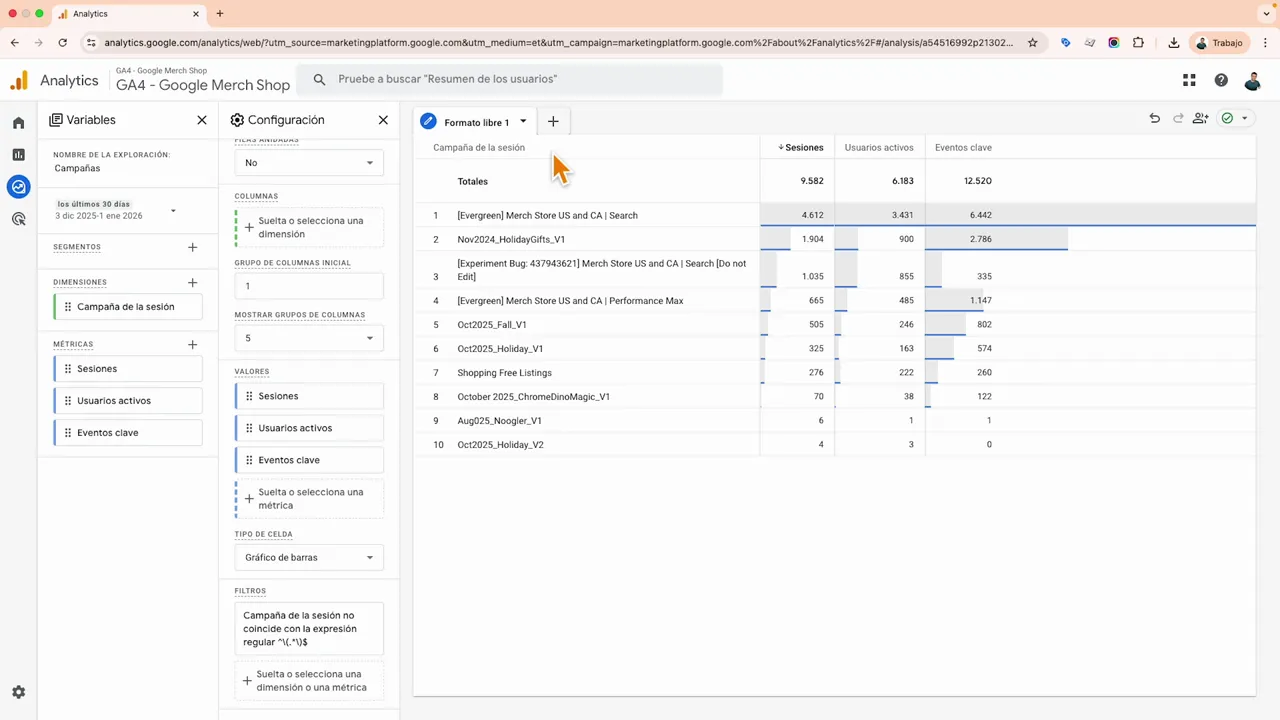1280x720 pixels.
Task: Click the values drop zone to add metric
Action: (x=309, y=499)
